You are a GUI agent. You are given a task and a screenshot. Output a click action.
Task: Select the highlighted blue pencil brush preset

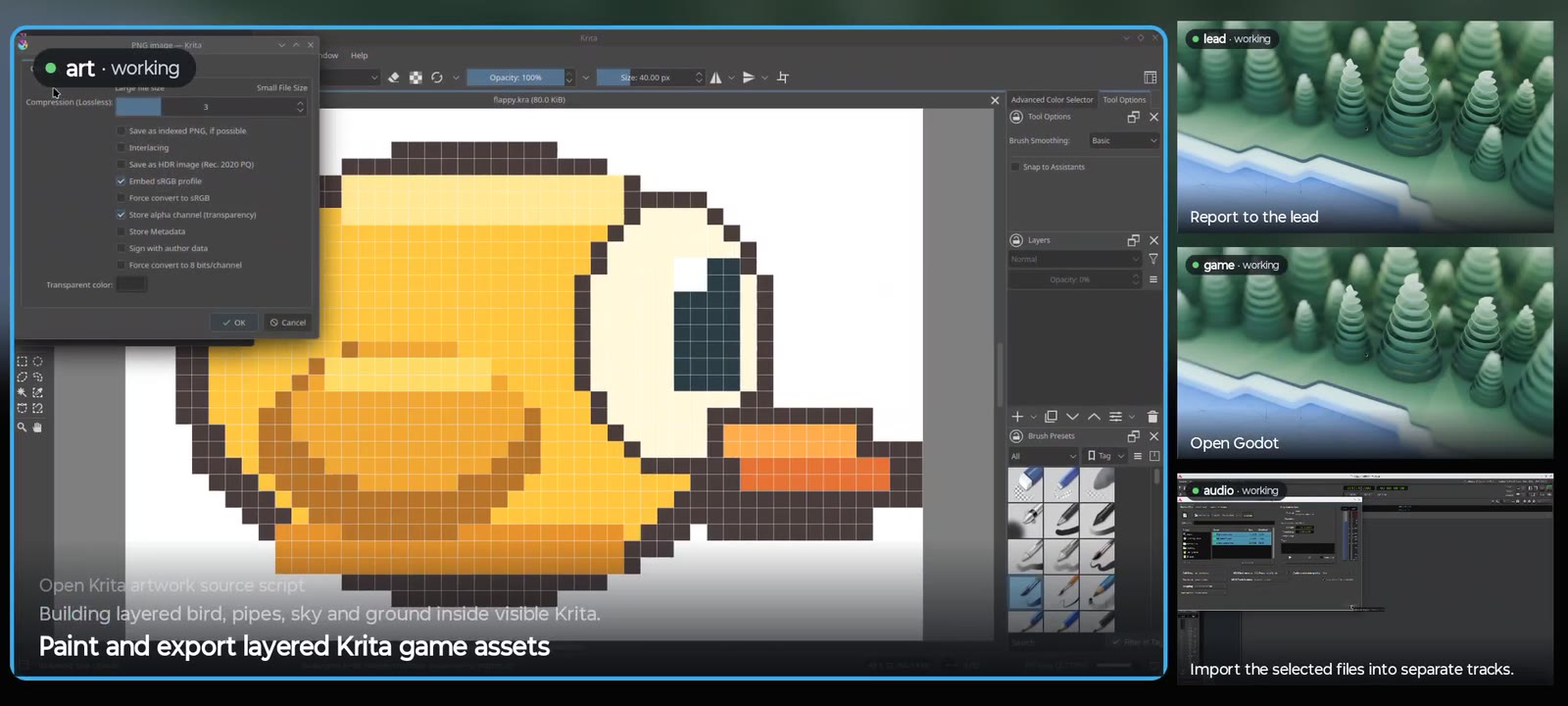(x=1025, y=591)
